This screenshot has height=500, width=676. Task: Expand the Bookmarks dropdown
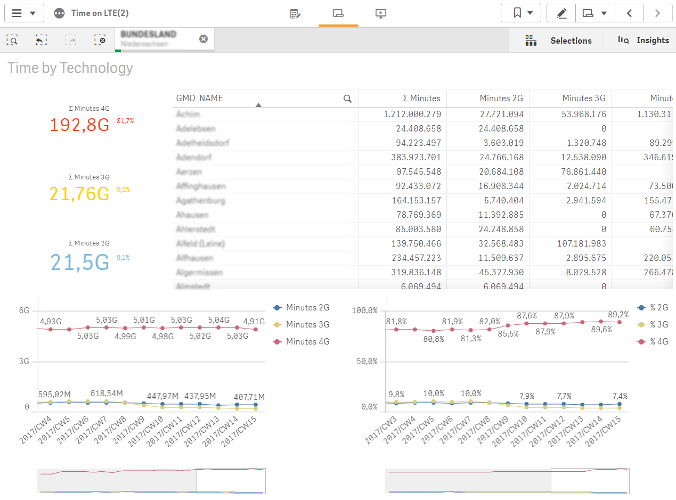(x=522, y=13)
